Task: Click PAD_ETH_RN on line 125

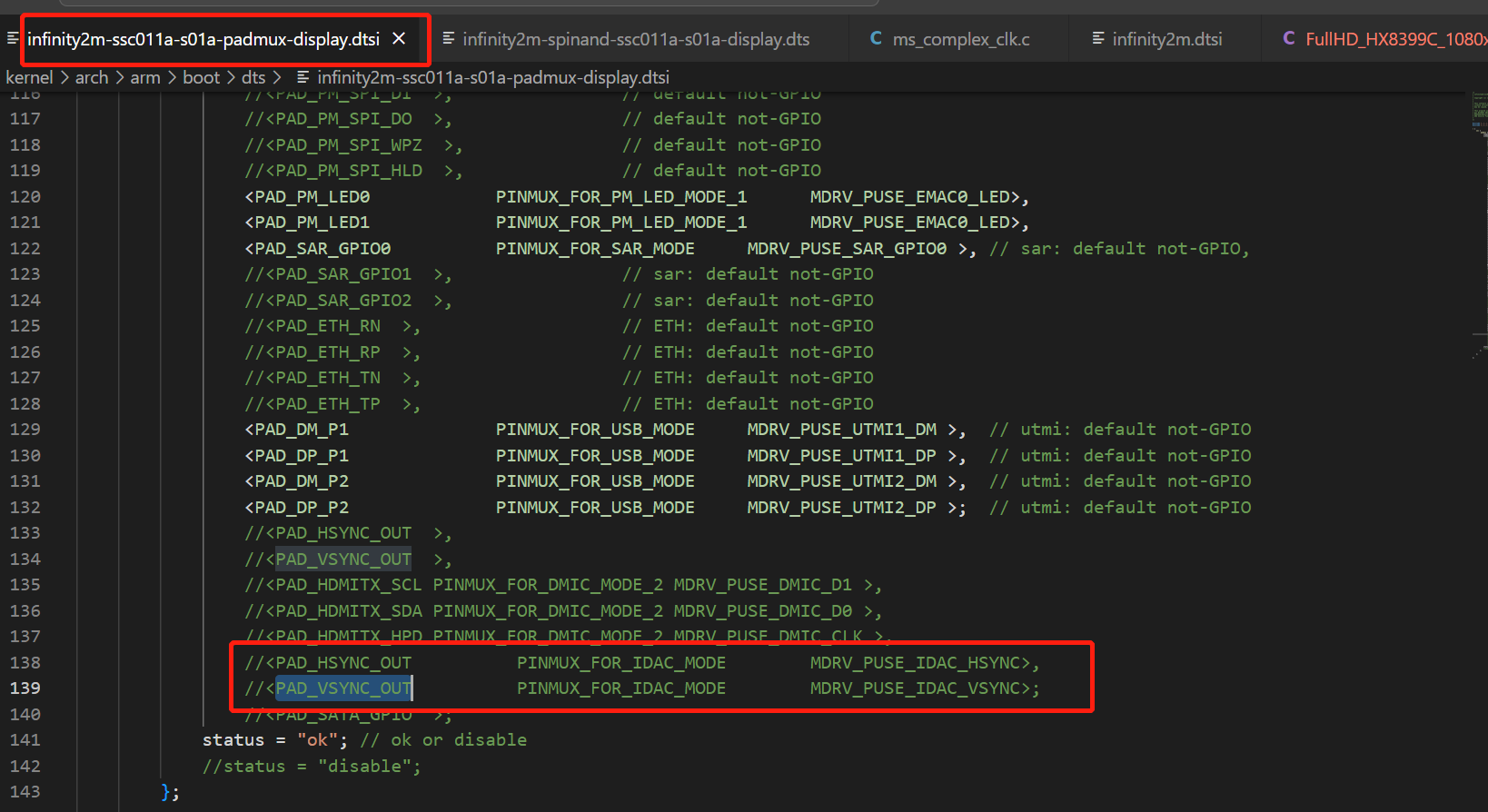Action: [328, 325]
